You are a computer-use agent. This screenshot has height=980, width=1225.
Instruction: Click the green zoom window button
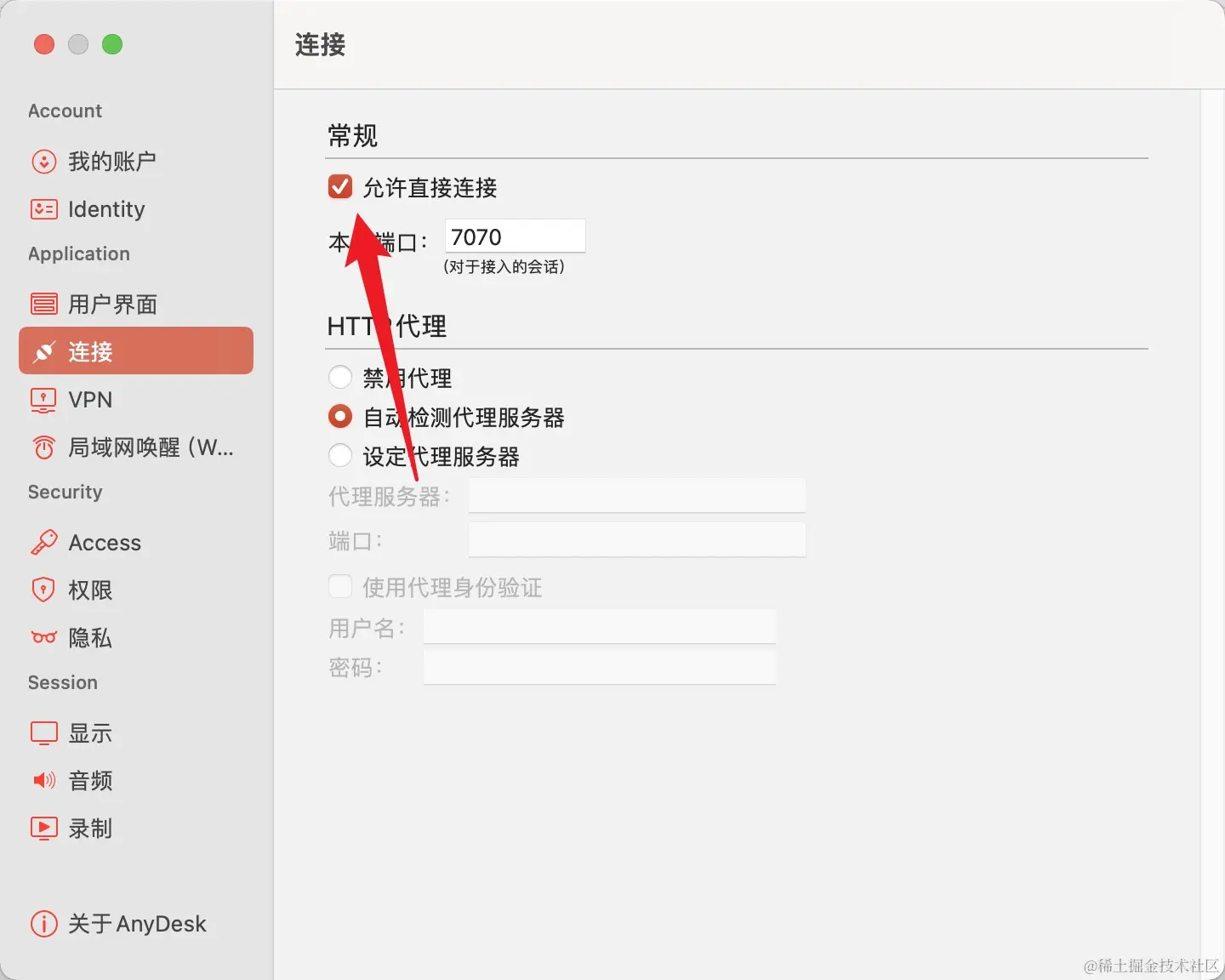(x=112, y=44)
